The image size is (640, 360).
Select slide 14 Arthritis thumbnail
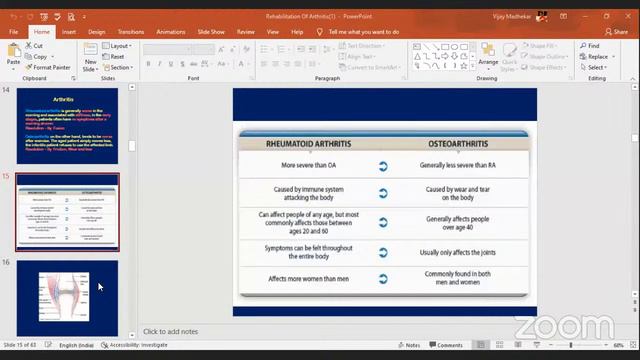point(67,126)
